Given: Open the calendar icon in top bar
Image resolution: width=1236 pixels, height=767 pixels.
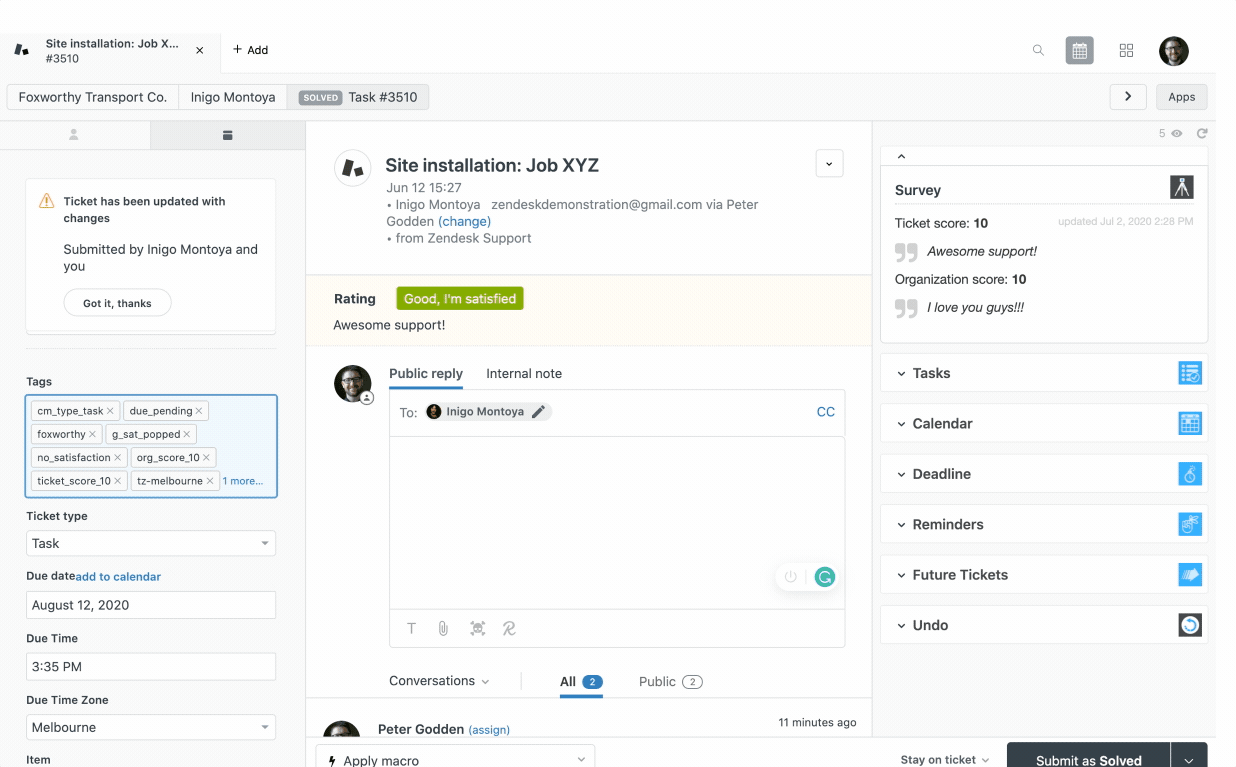Looking at the screenshot, I should pyautogui.click(x=1079, y=50).
